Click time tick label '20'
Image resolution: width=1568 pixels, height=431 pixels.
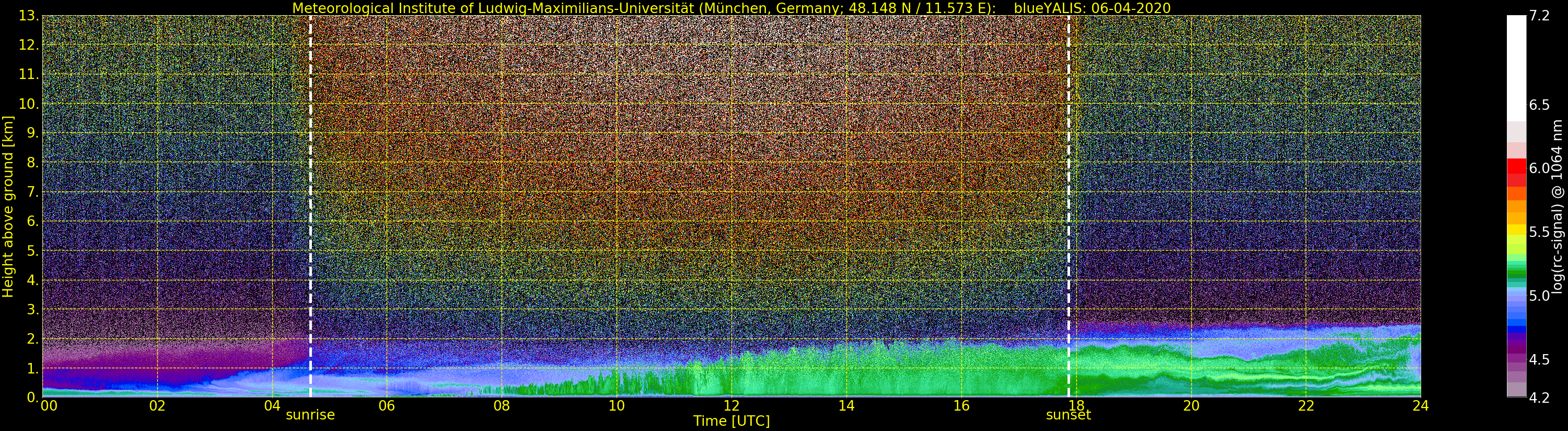(1191, 406)
